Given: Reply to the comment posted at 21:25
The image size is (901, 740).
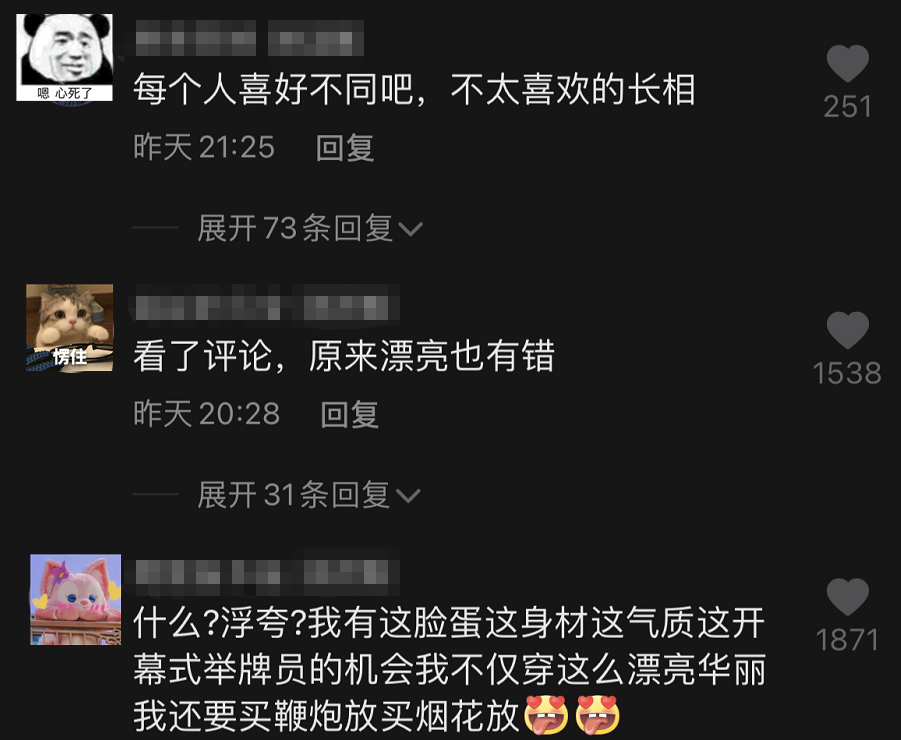Looking at the screenshot, I should coord(345,148).
